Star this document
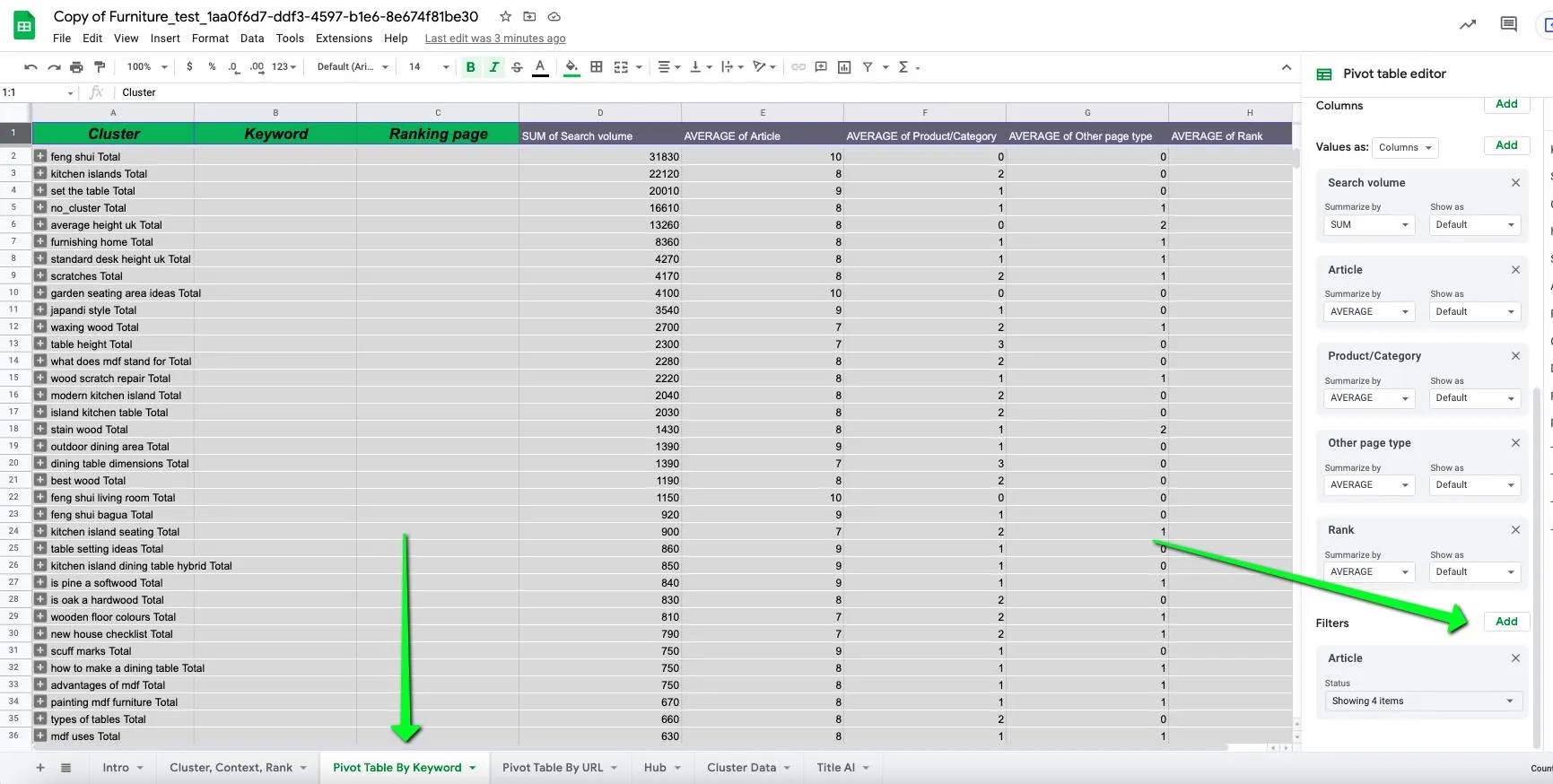Image resolution: width=1553 pixels, height=784 pixels. pos(505,16)
